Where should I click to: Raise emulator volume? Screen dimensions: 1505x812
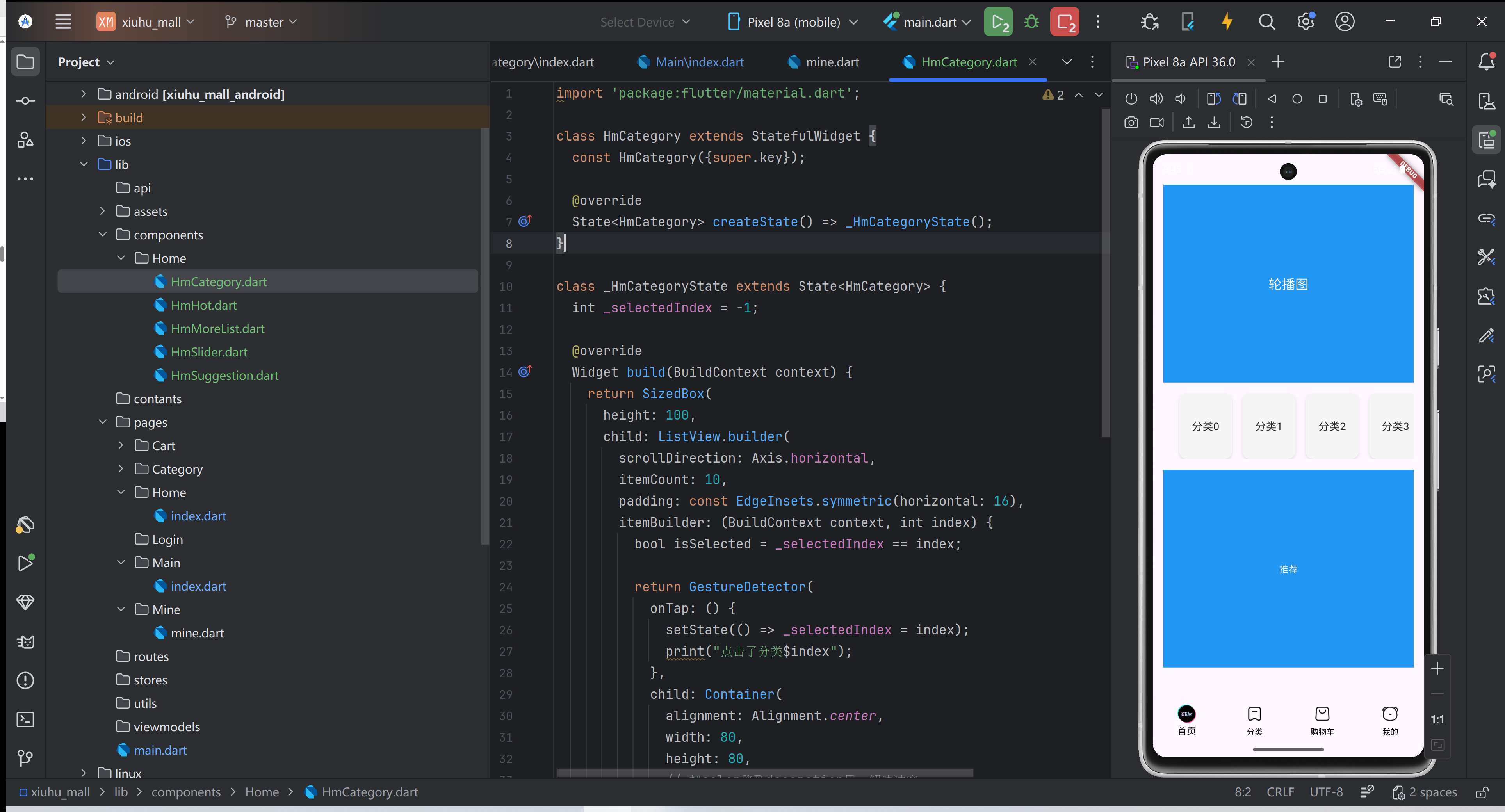1156,99
